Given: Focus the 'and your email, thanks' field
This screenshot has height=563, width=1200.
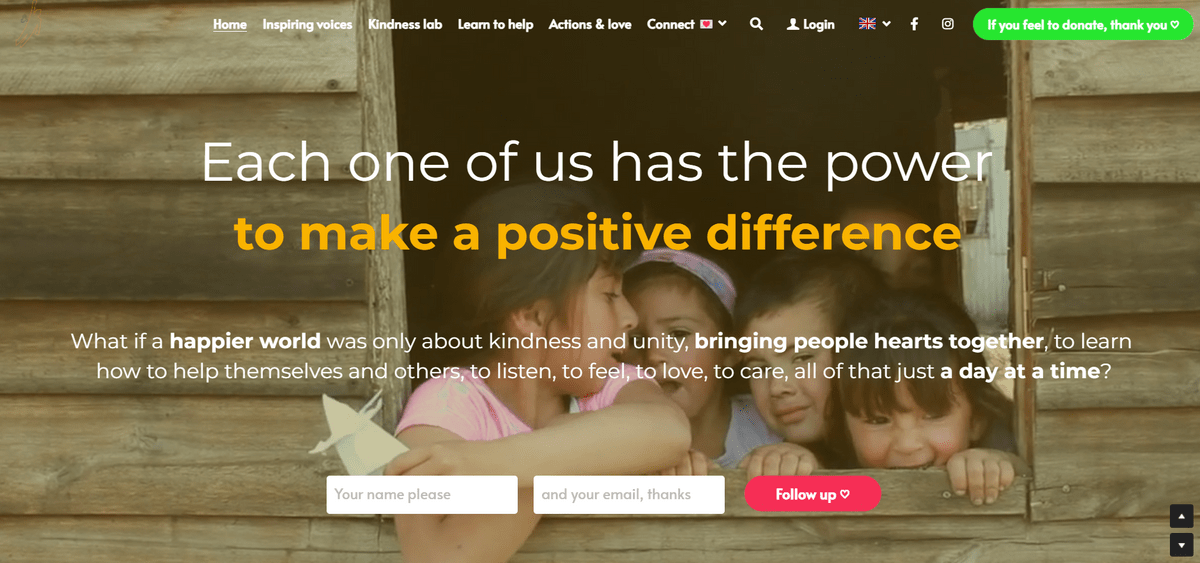Looking at the screenshot, I should [629, 494].
